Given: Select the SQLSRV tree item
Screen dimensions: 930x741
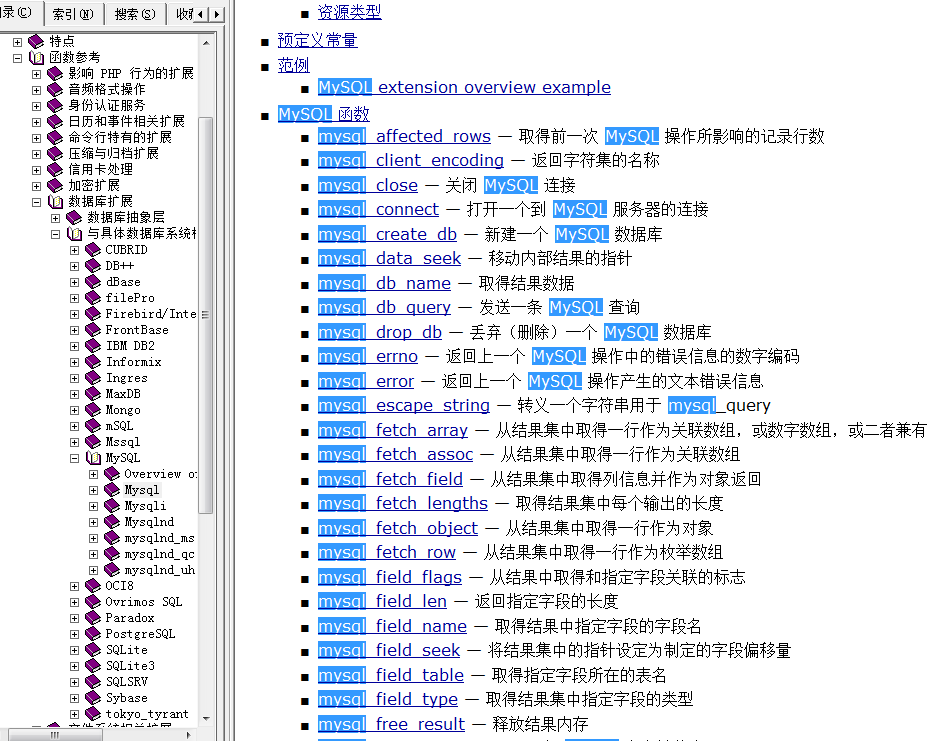Looking at the screenshot, I should tap(126, 682).
